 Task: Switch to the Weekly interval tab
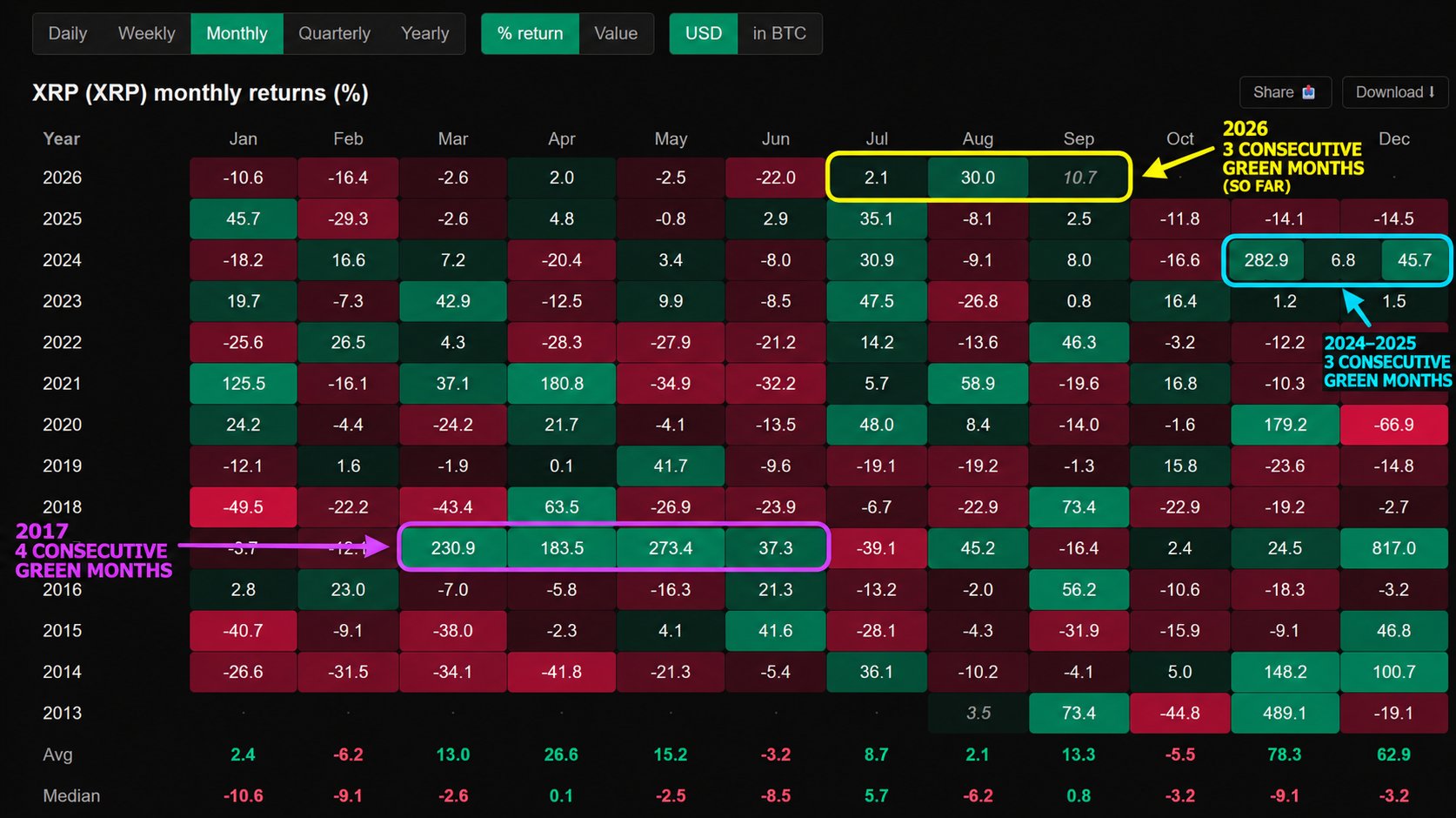click(146, 34)
